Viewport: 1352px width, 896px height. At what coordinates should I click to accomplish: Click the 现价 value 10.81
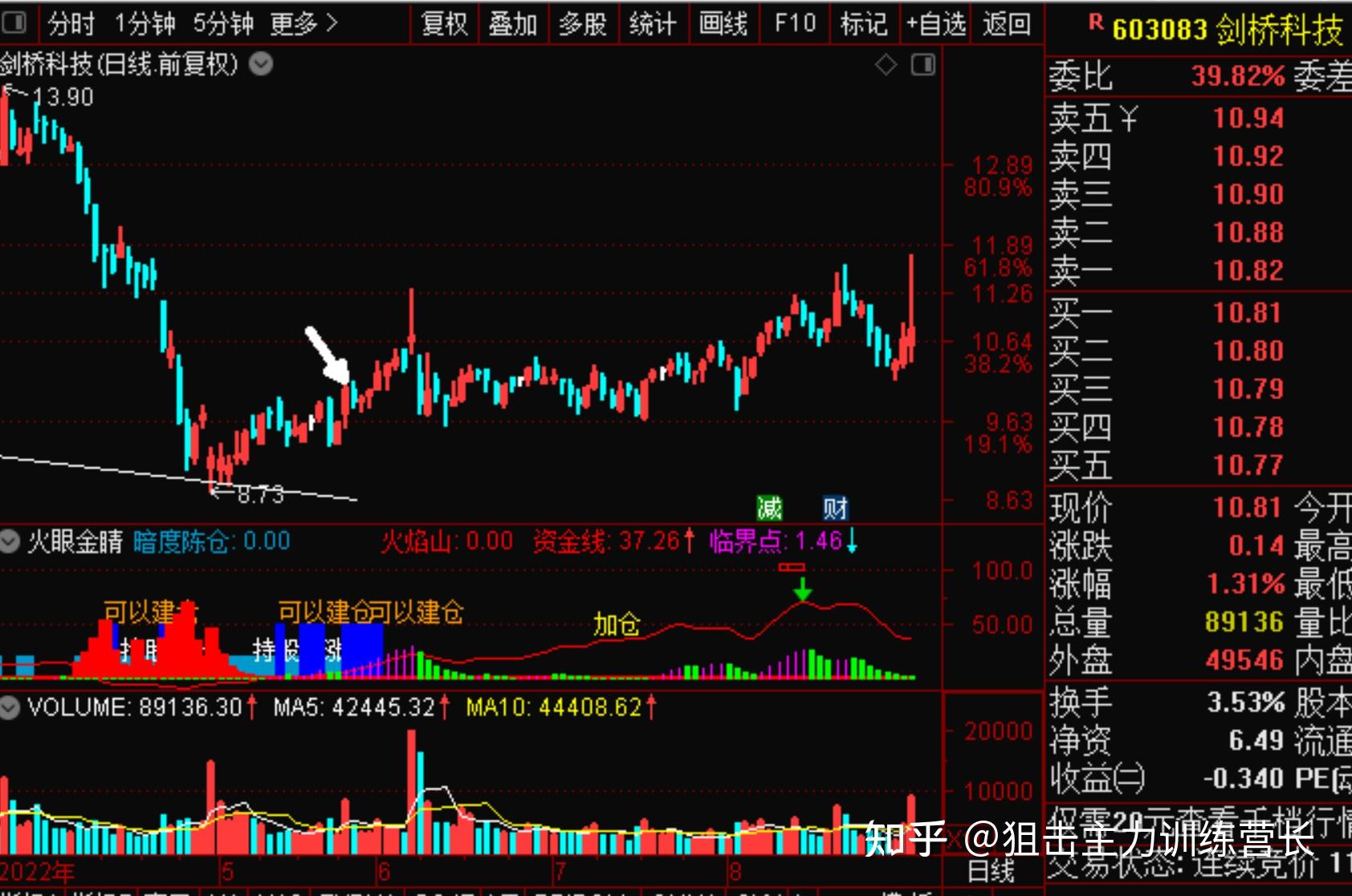1247,507
